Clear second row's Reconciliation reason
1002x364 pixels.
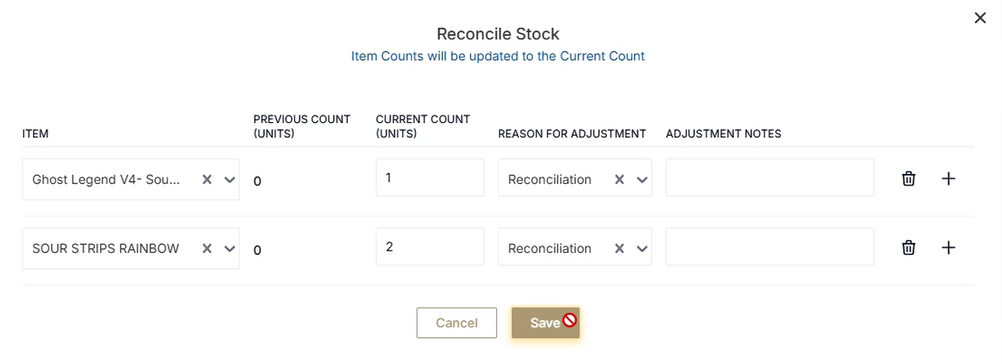[619, 248]
